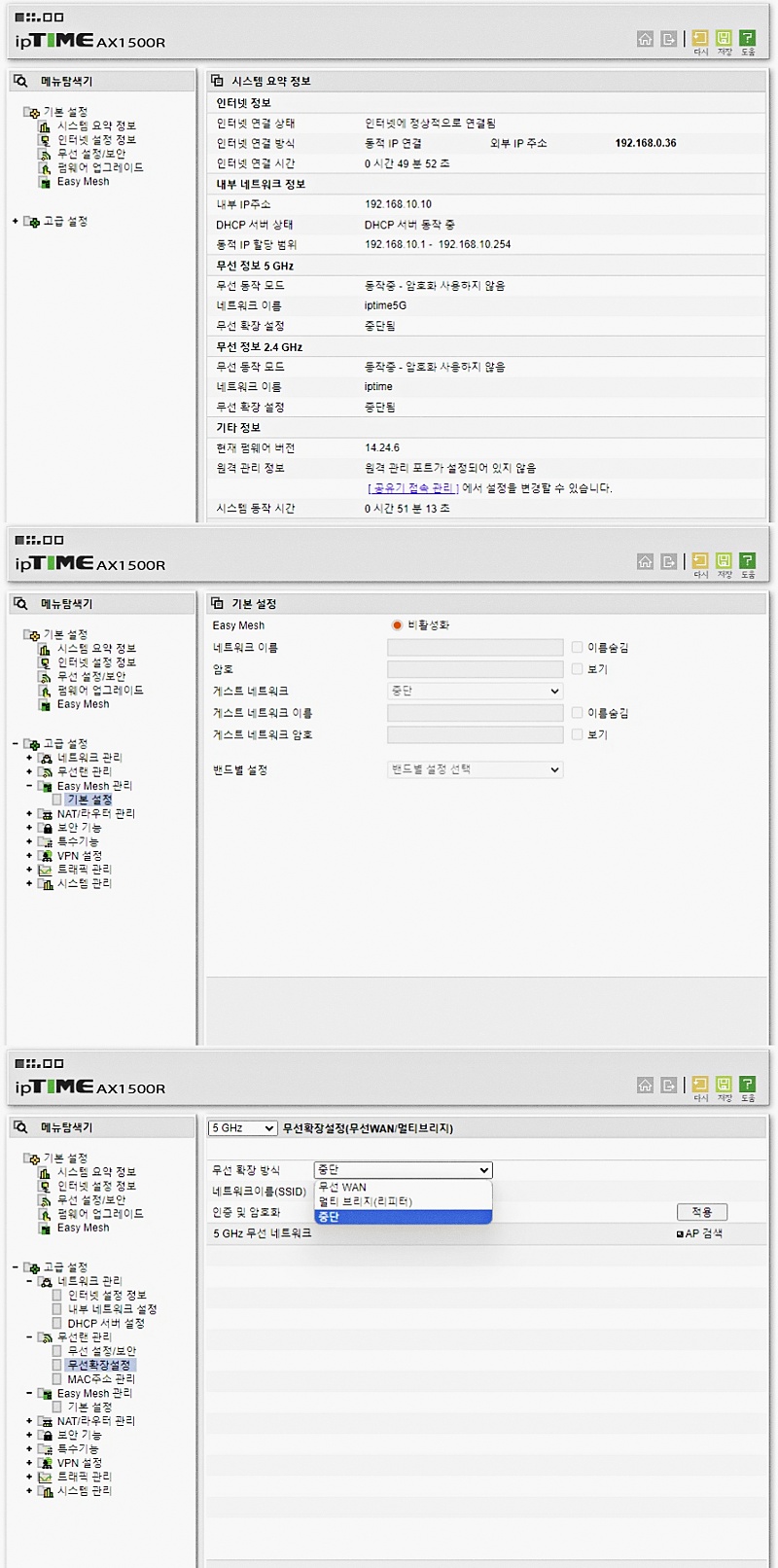Click the AP 검색 button
The image size is (778, 1568).
pos(699,1233)
